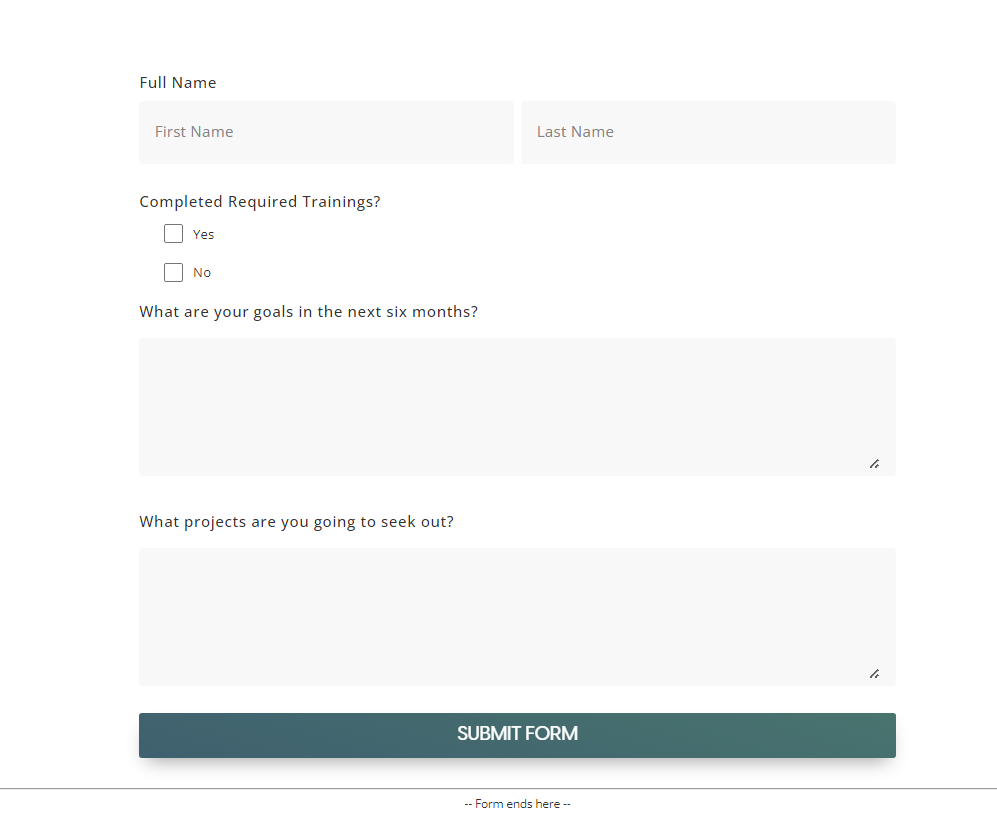Select the 'No' checkbox label text
Screen dimensions: 997x817
click(202, 272)
